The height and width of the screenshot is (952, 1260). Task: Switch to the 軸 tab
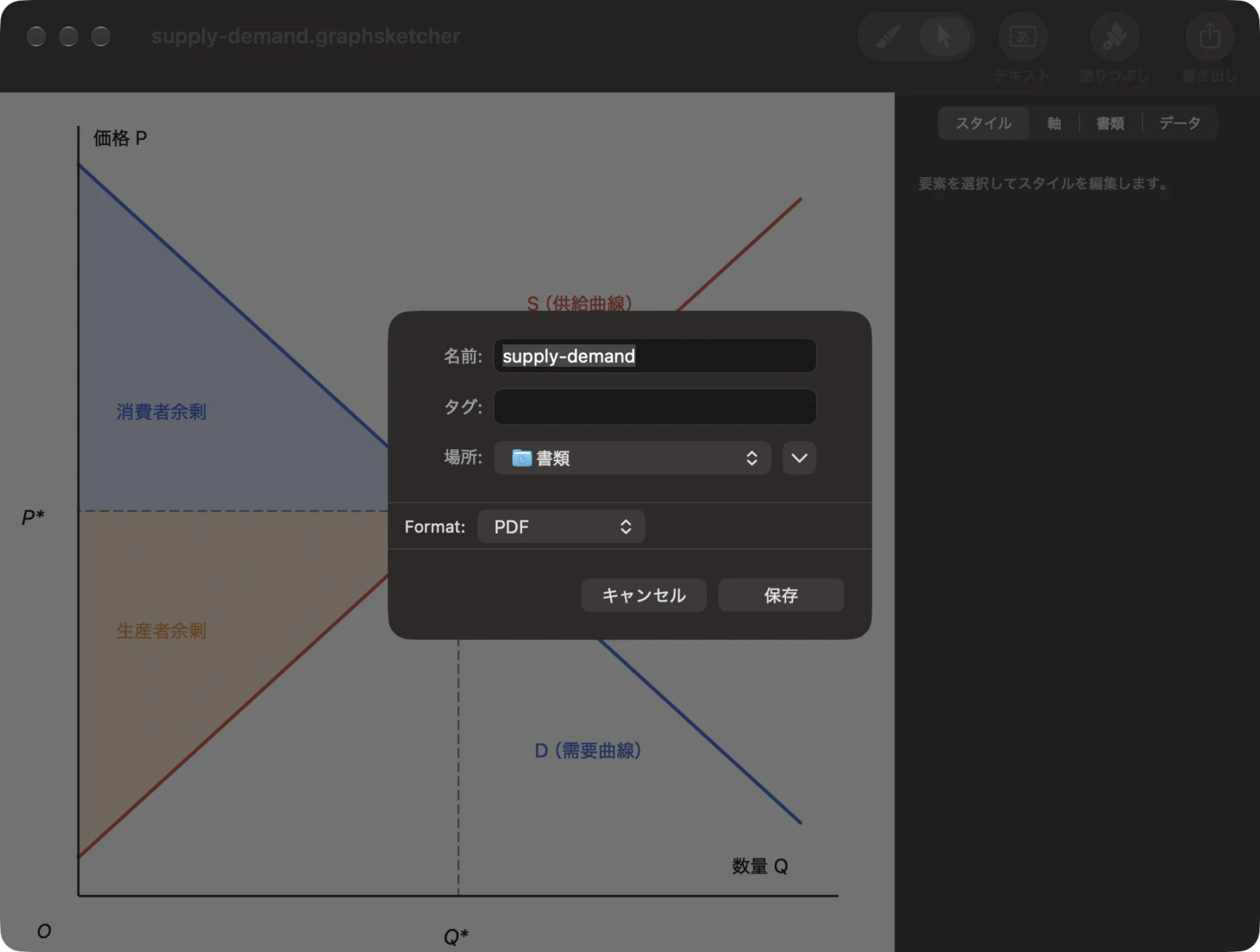[1054, 123]
